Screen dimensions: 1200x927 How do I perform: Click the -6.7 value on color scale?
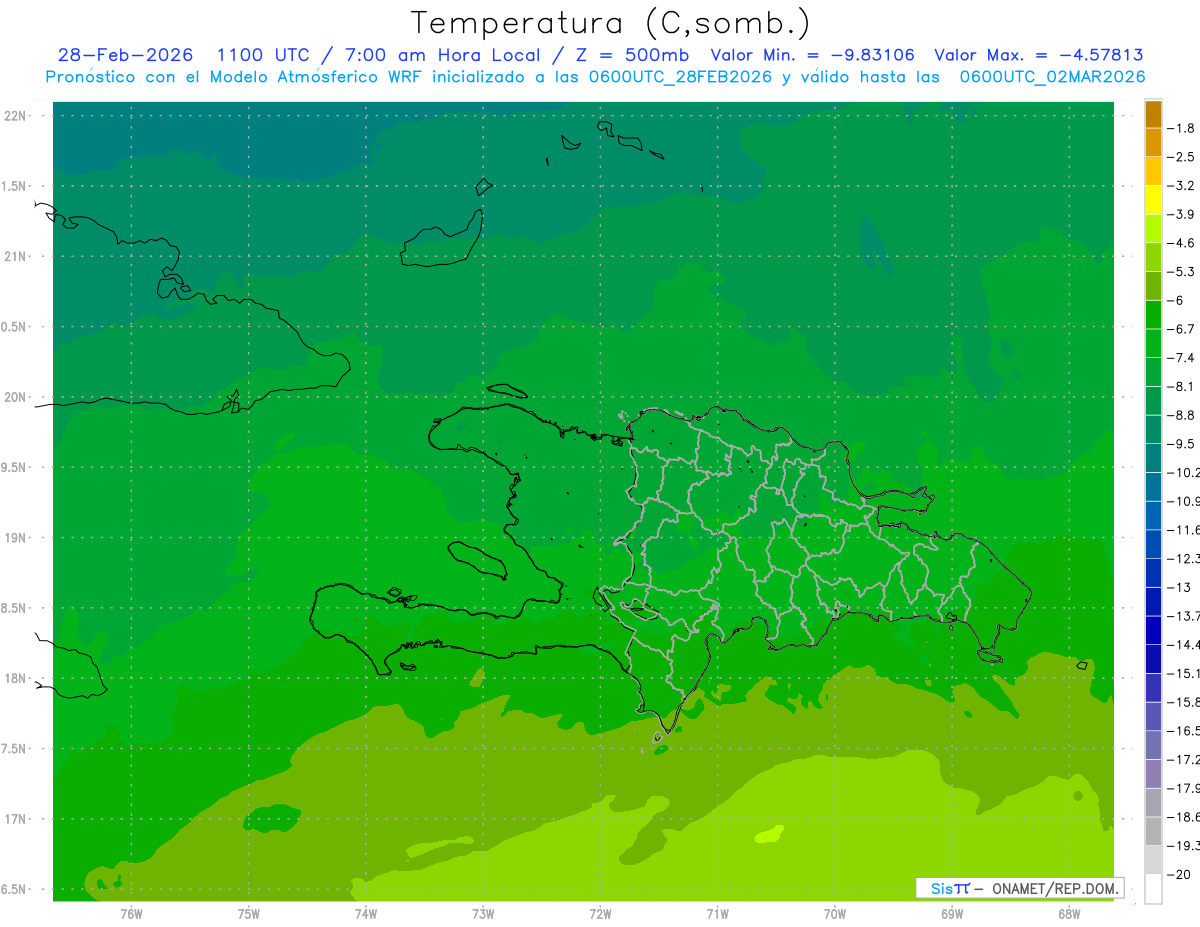(x=1181, y=329)
